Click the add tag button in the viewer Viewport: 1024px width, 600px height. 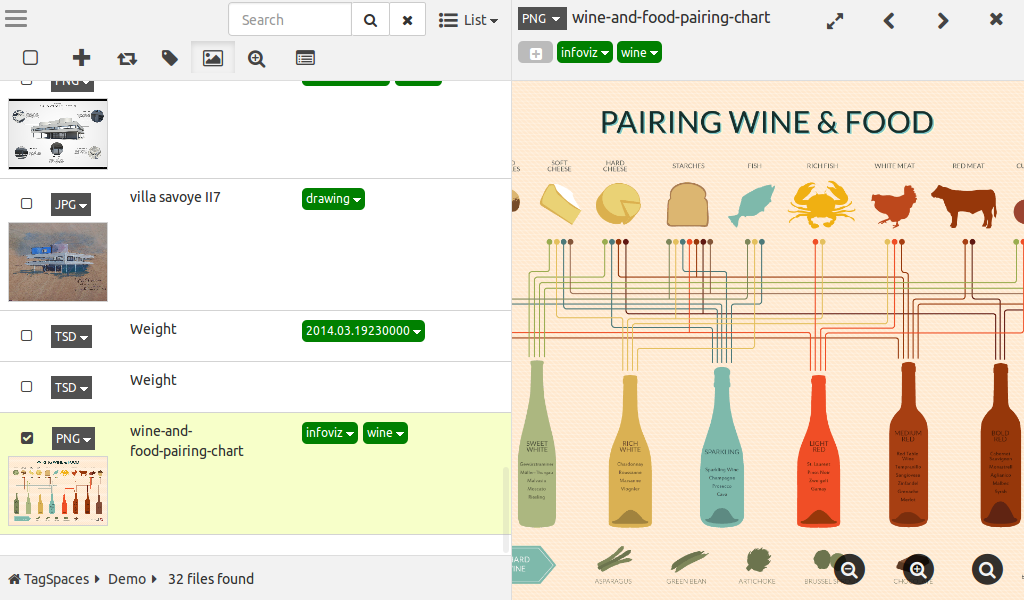[535, 53]
